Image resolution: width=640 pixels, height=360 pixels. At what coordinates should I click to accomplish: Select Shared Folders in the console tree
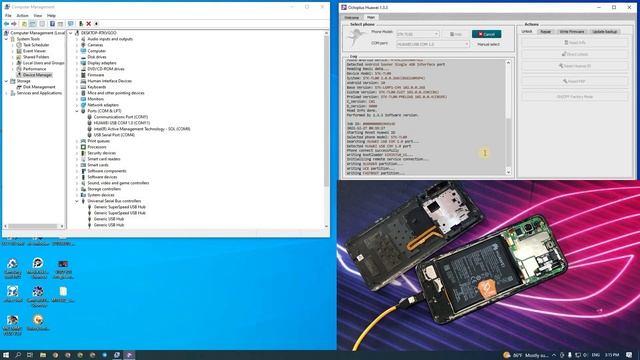36,57
